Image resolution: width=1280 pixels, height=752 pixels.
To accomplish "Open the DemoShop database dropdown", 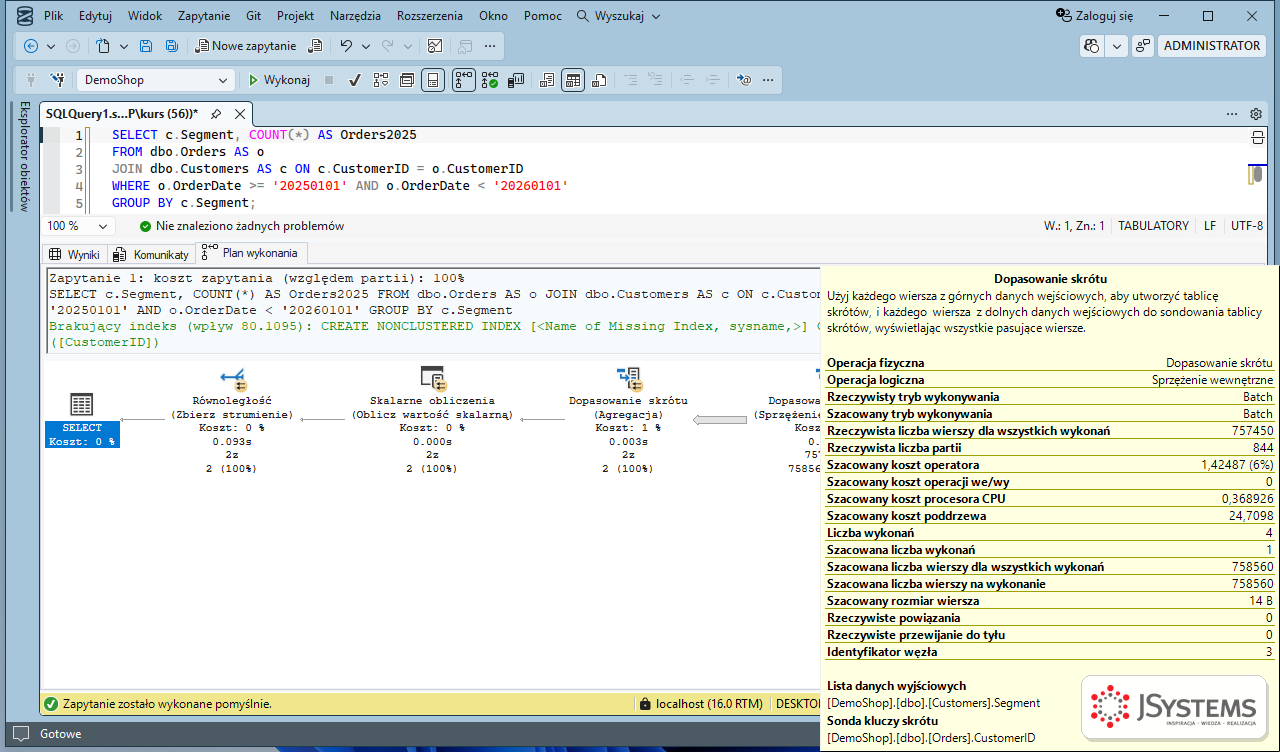I will pyautogui.click(x=156, y=80).
